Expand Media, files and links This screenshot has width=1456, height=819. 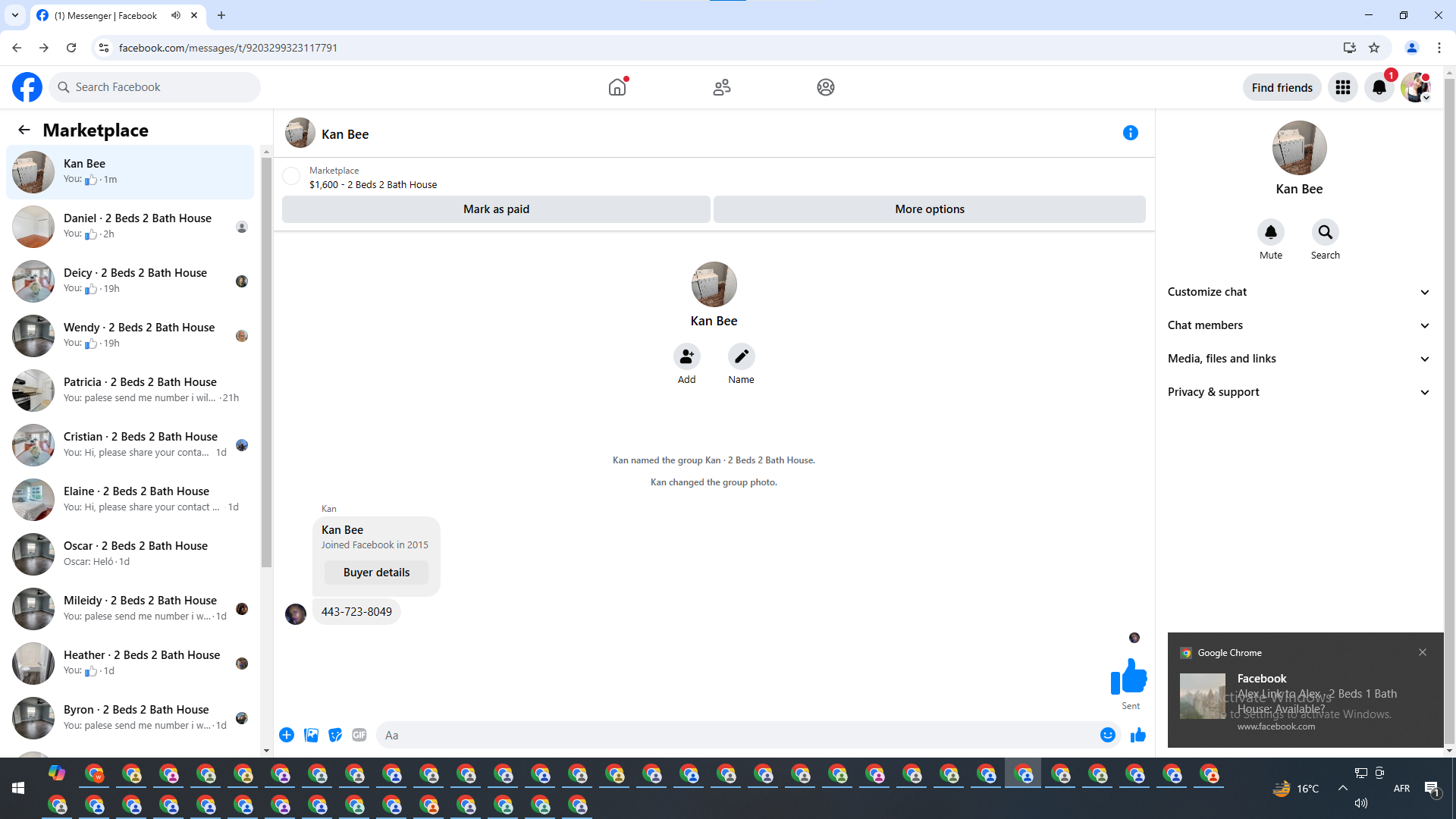[1298, 359]
